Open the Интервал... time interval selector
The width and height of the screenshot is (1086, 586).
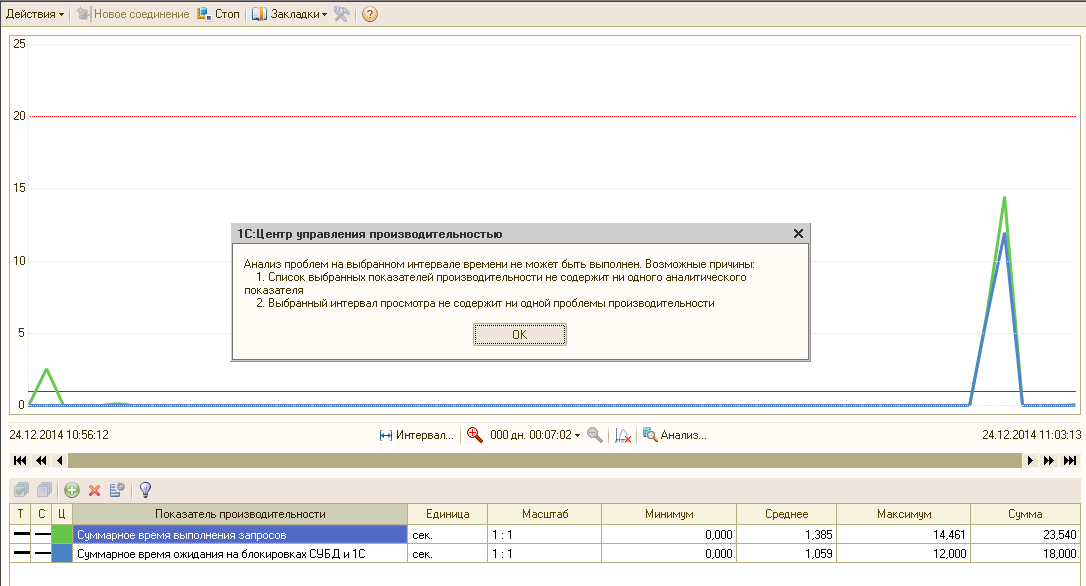[x=416, y=435]
